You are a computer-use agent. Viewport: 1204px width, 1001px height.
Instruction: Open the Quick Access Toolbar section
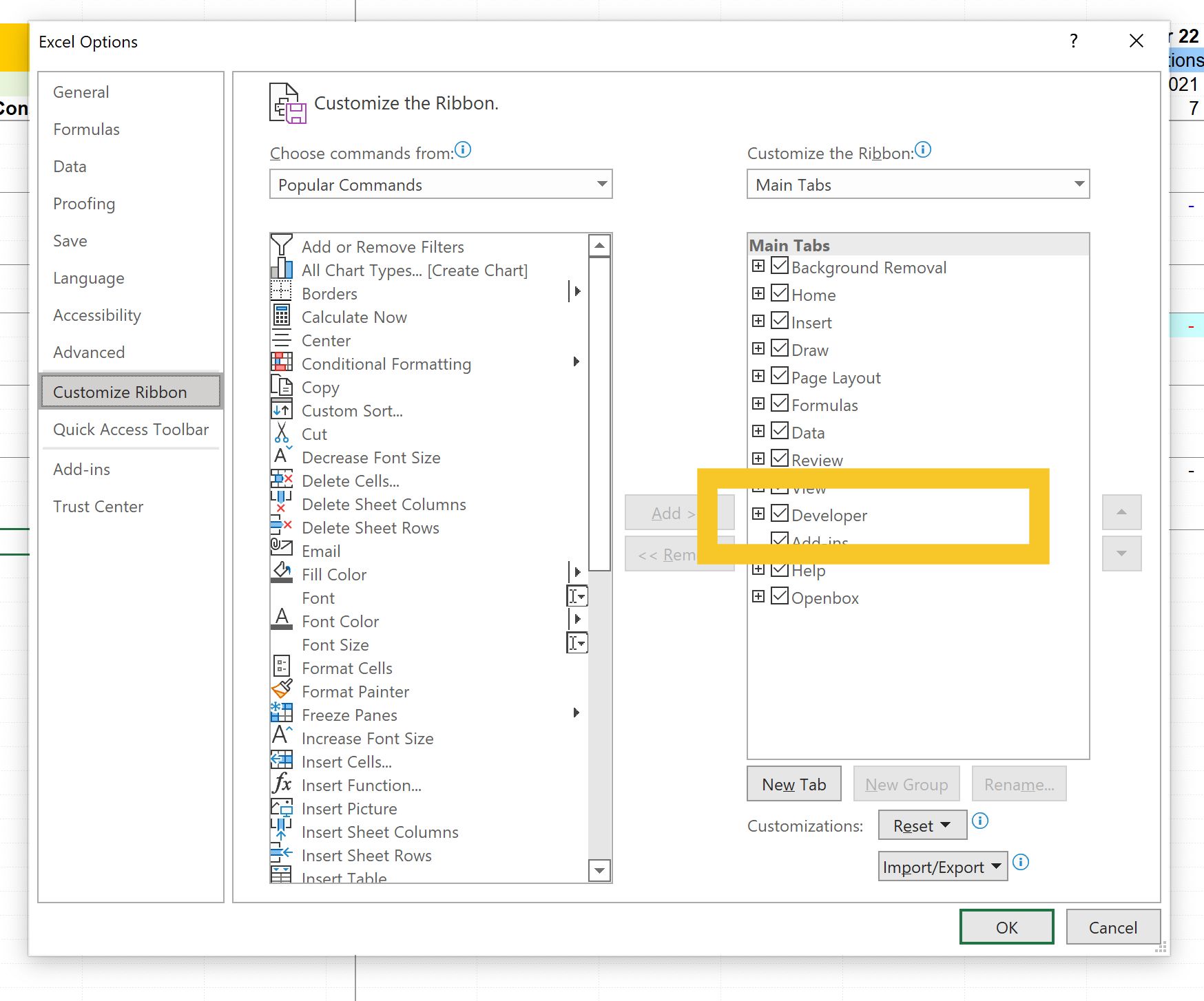(x=131, y=429)
